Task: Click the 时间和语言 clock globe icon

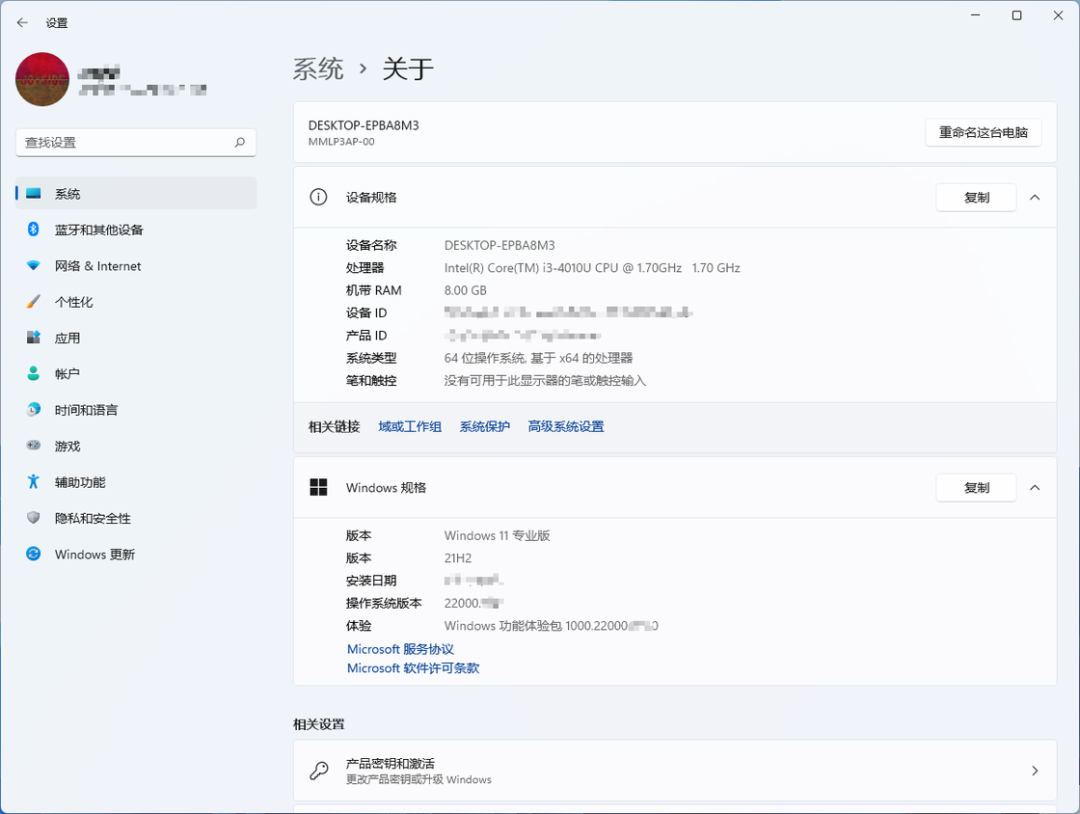Action: (33, 410)
